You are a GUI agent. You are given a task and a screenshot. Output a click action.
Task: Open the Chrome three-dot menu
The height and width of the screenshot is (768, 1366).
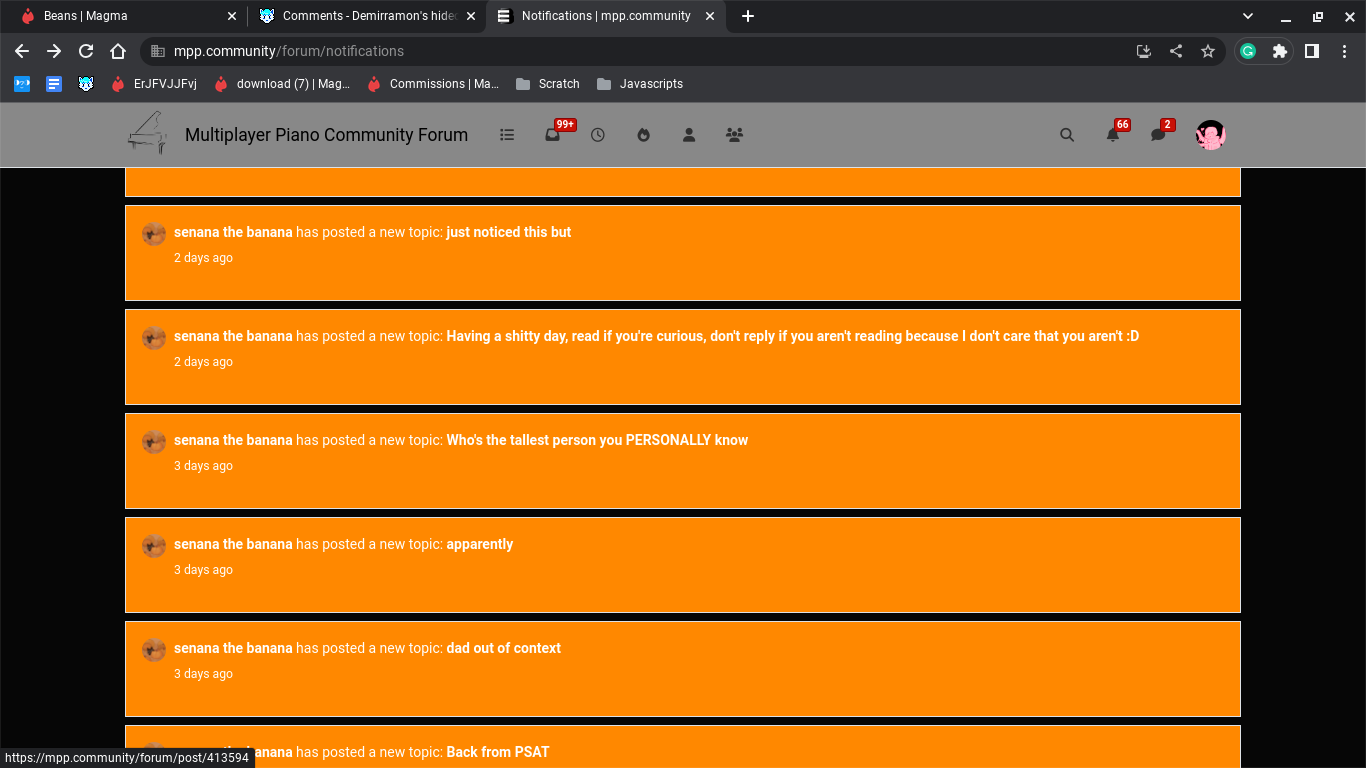click(1344, 51)
